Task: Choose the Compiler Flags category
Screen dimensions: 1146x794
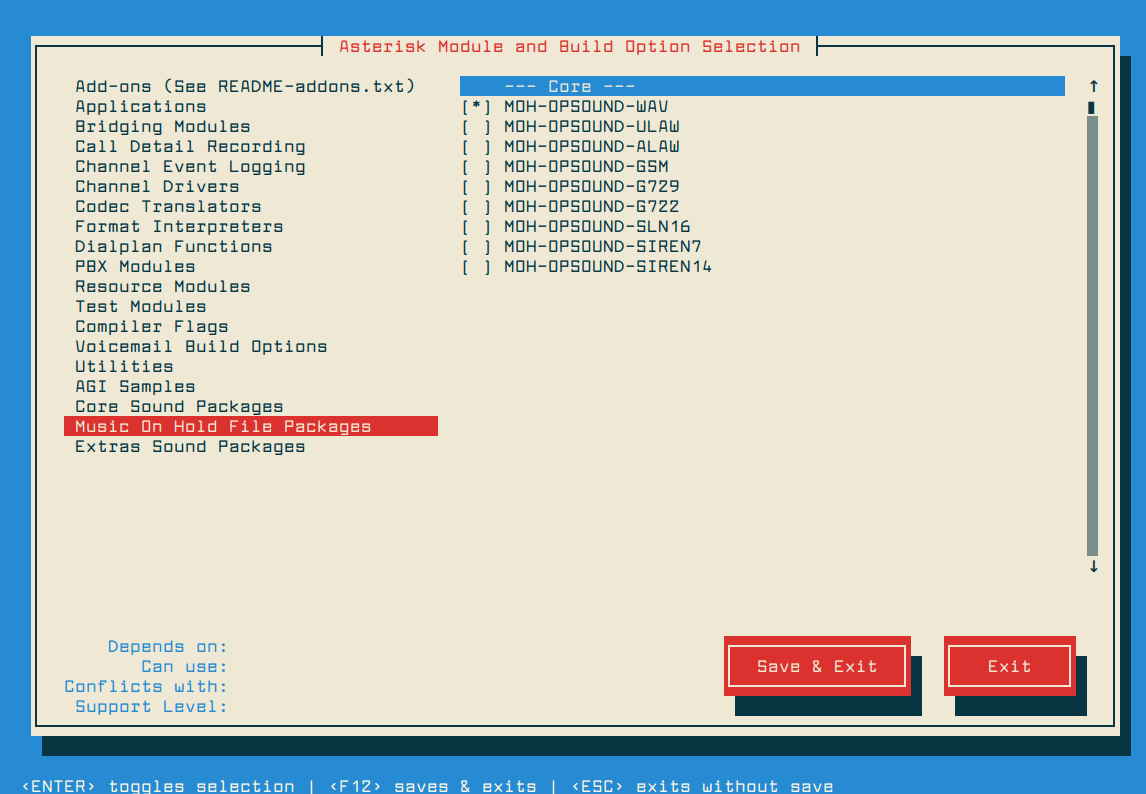Action: 152,327
